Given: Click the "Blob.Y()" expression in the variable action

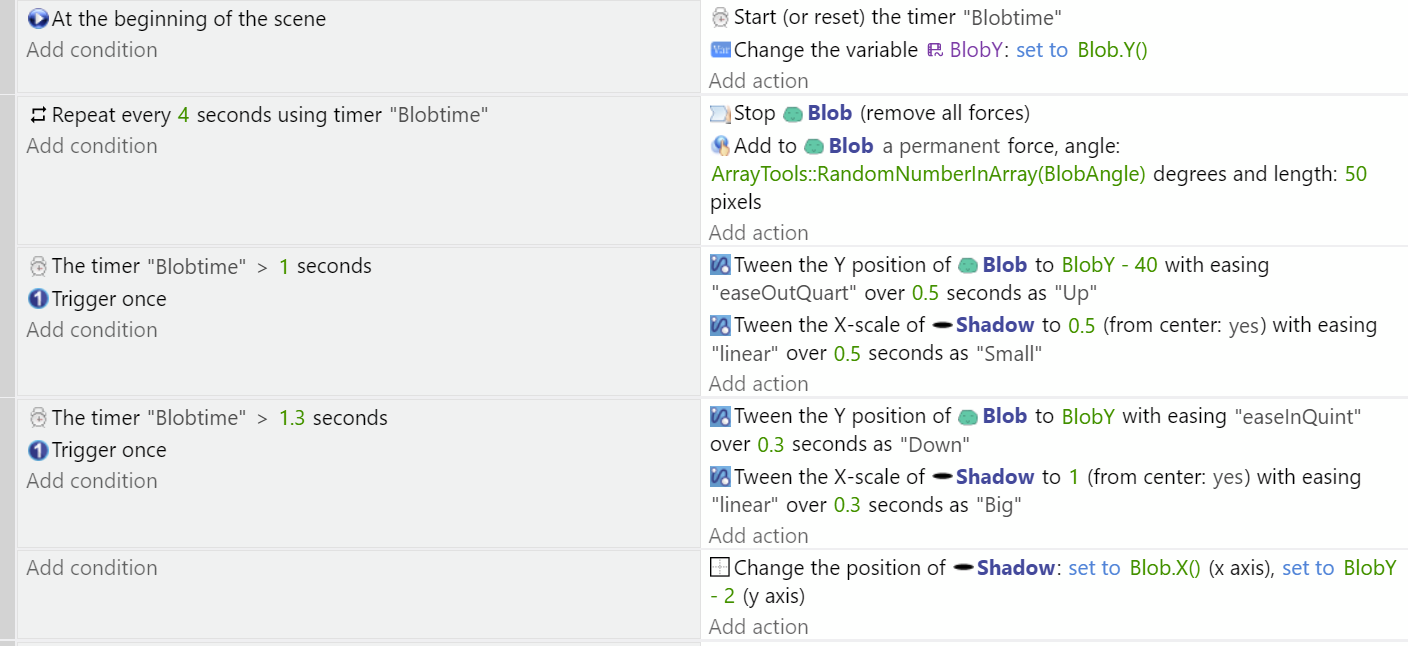Looking at the screenshot, I should pyautogui.click(x=1112, y=50).
